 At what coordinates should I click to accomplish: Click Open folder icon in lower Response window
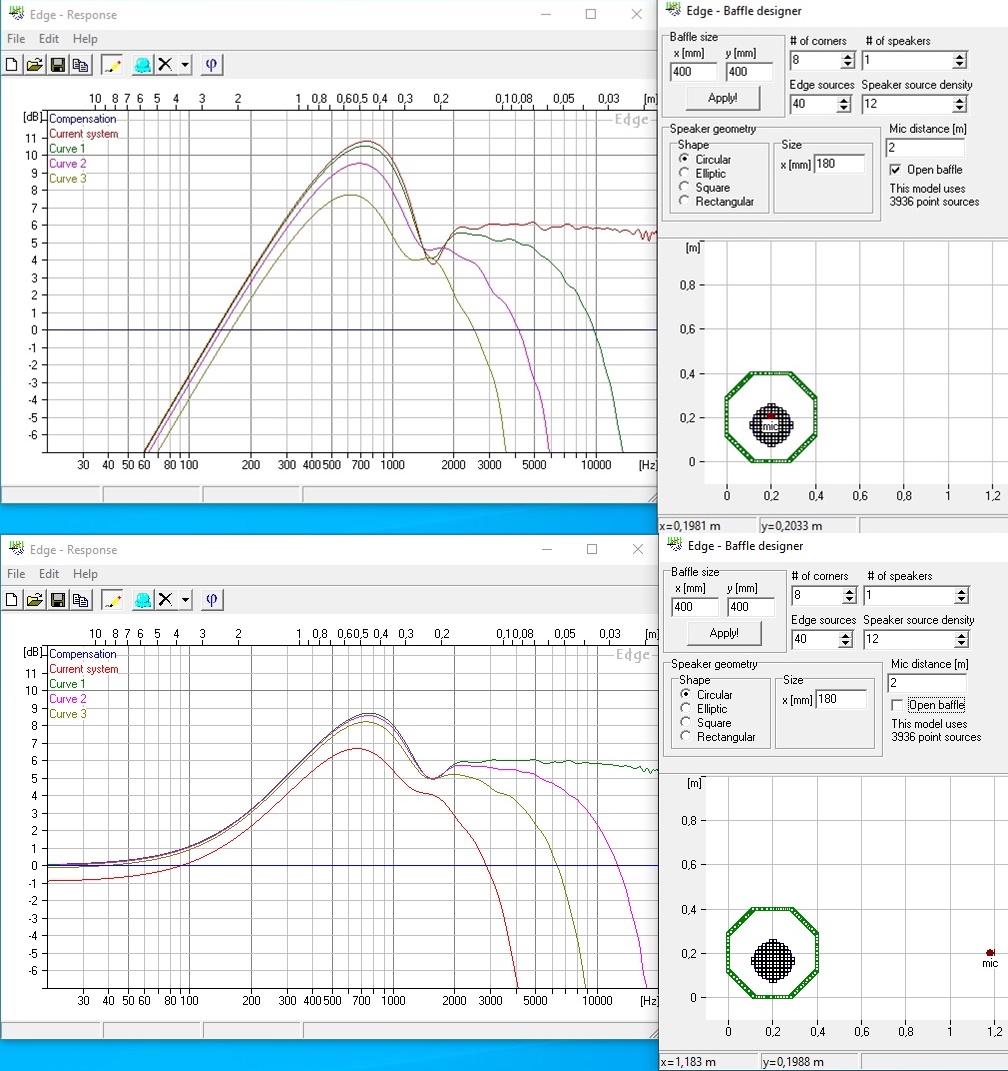(34, 600)
